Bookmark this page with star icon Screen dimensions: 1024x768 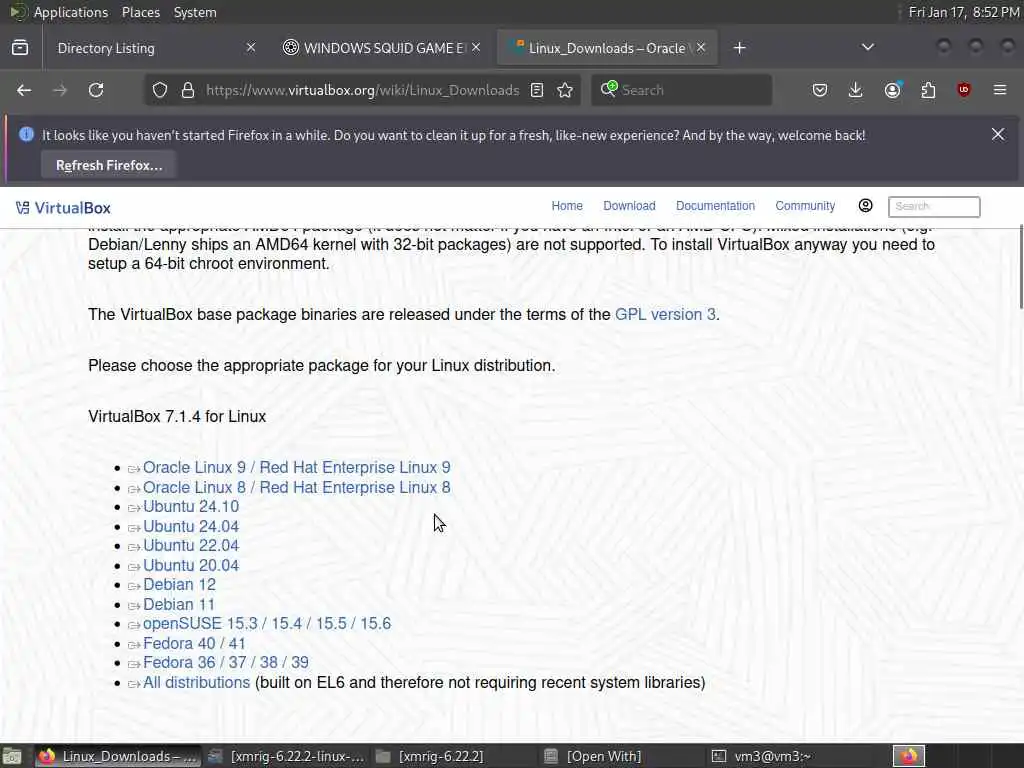point(566,90)
